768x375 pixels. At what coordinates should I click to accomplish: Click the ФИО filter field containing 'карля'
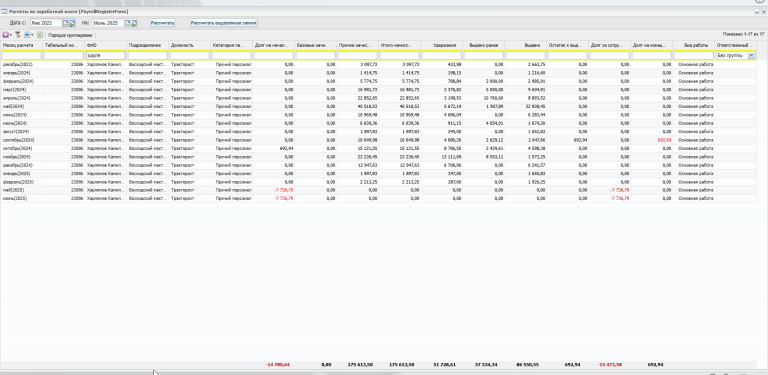click(x=105, y=56)
